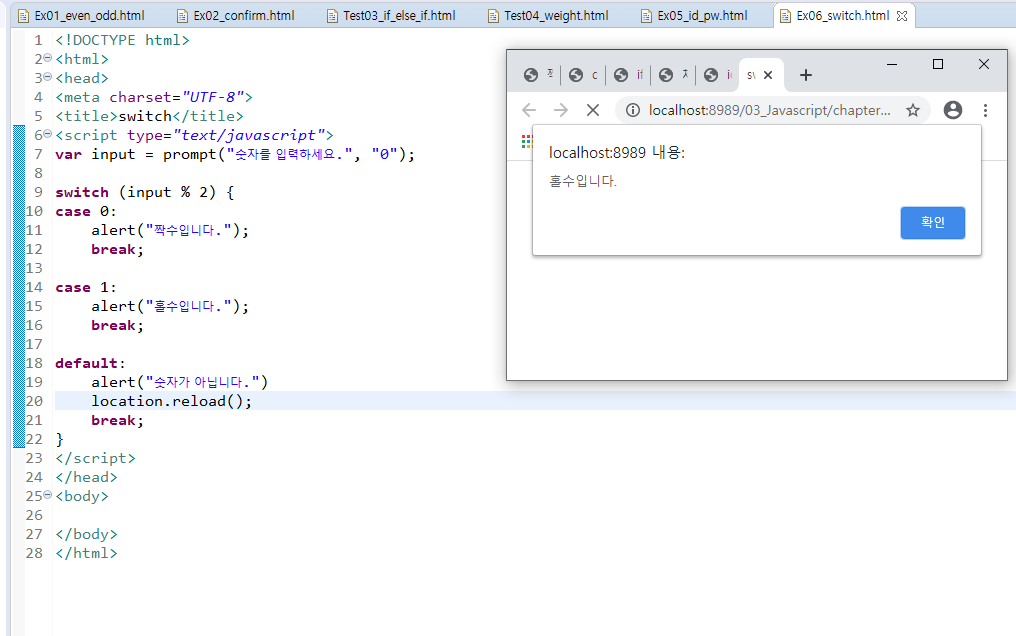Switch to the Test04_weight.html editor tab

pos(548,16)
